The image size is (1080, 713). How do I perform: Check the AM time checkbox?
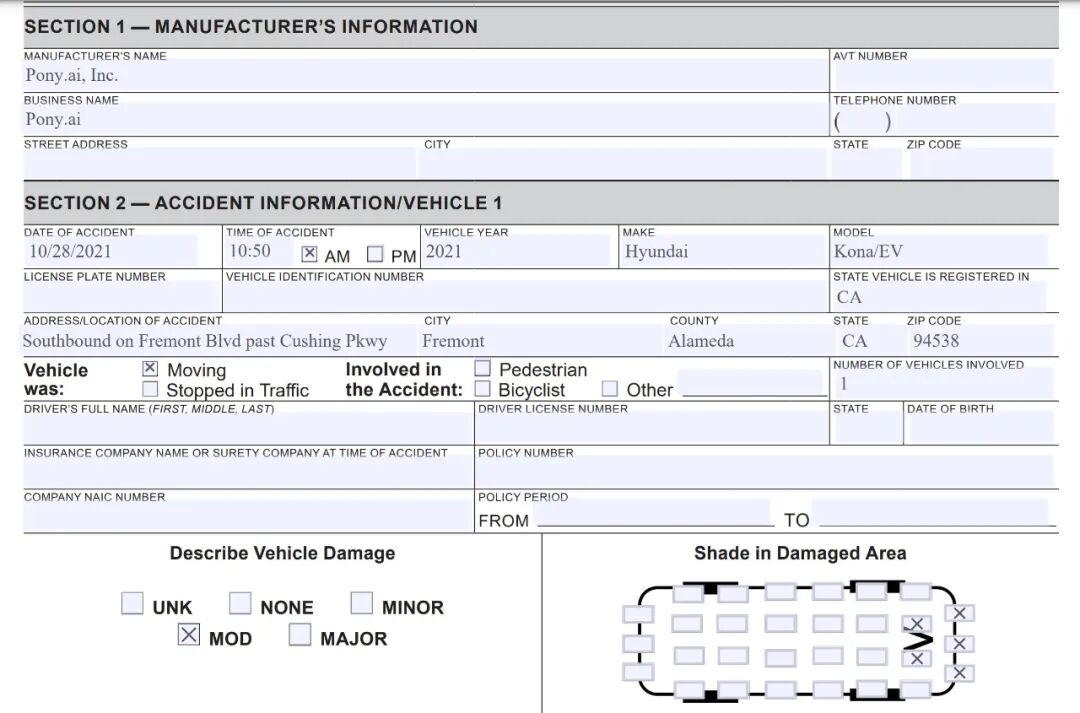click(309, 254)
